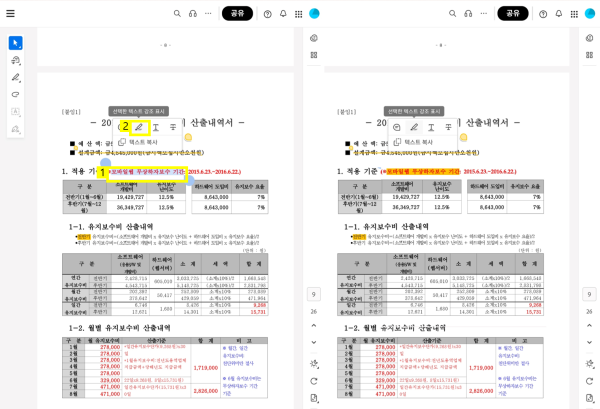Open the apps grid in the left viewer header
Screen dimensions: 600x409
pos(298,14)
